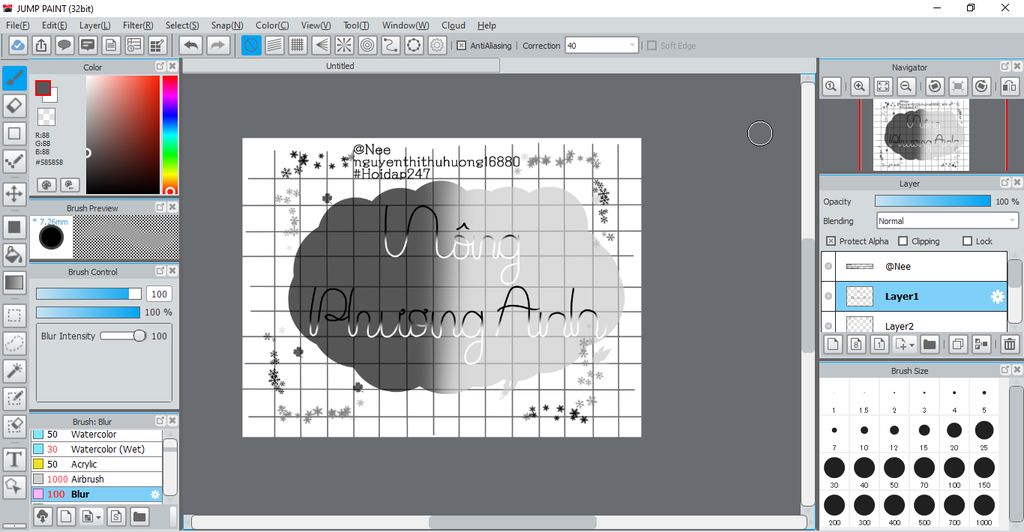1024x532 pixels.
Task: Delete layer using trash icon
Action: pyautogui.click(x=1010, y=344)
